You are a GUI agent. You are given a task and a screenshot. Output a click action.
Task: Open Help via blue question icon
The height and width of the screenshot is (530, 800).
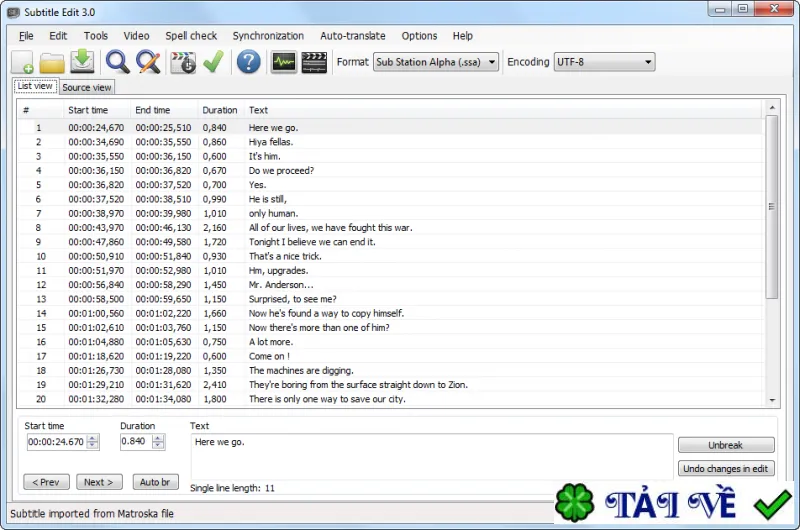[x=248, y=62]
